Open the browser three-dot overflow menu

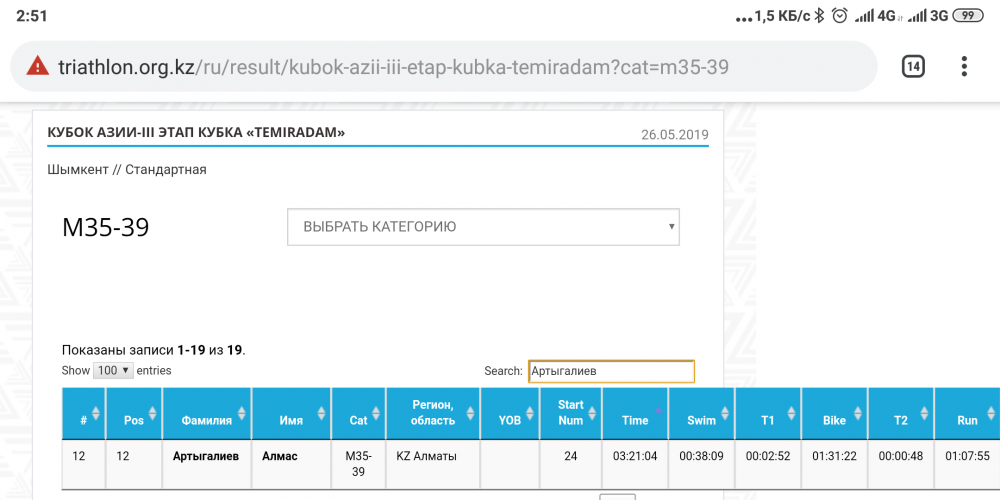964,67
